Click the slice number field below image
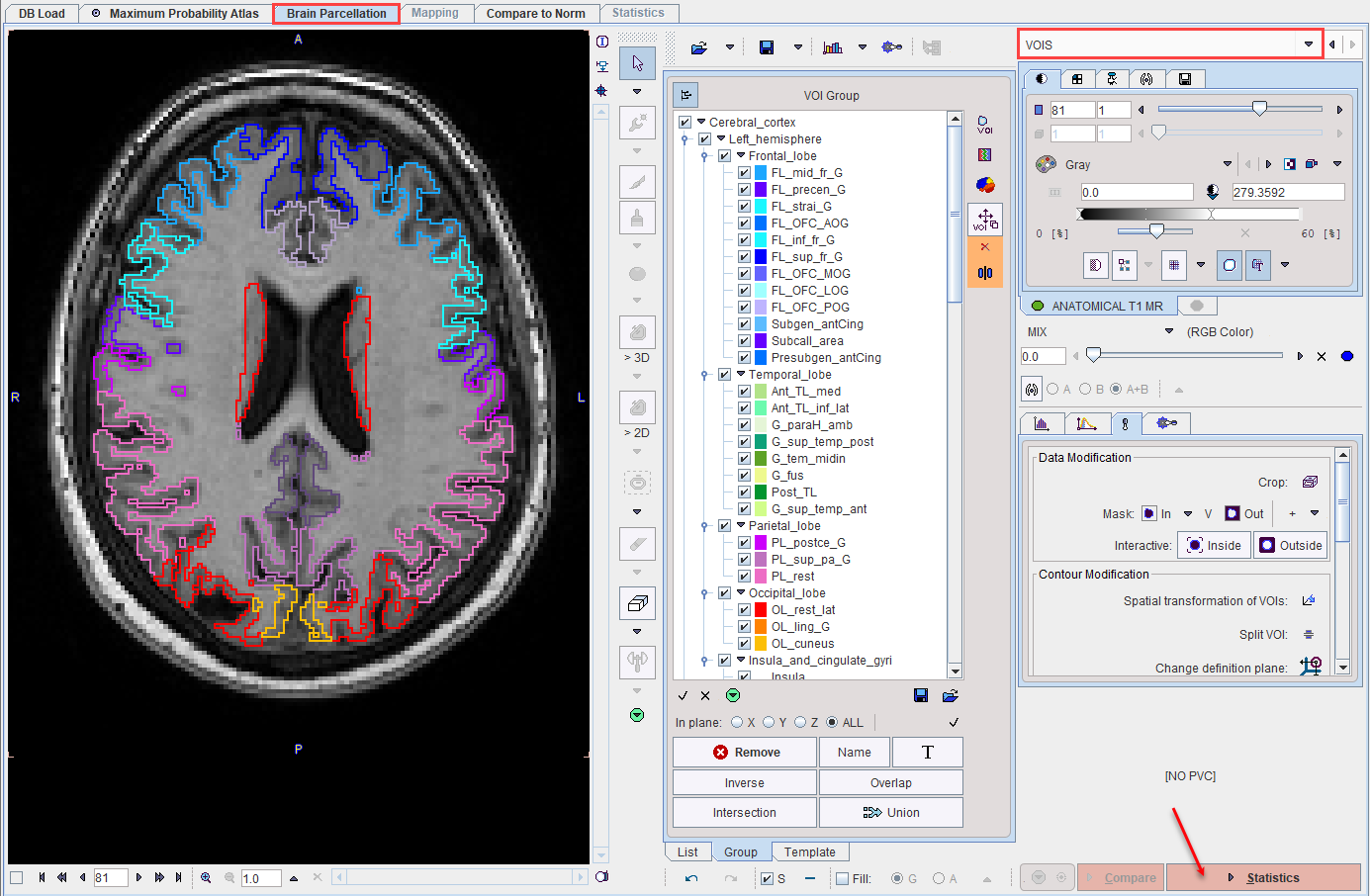 [x=111, y=877]
